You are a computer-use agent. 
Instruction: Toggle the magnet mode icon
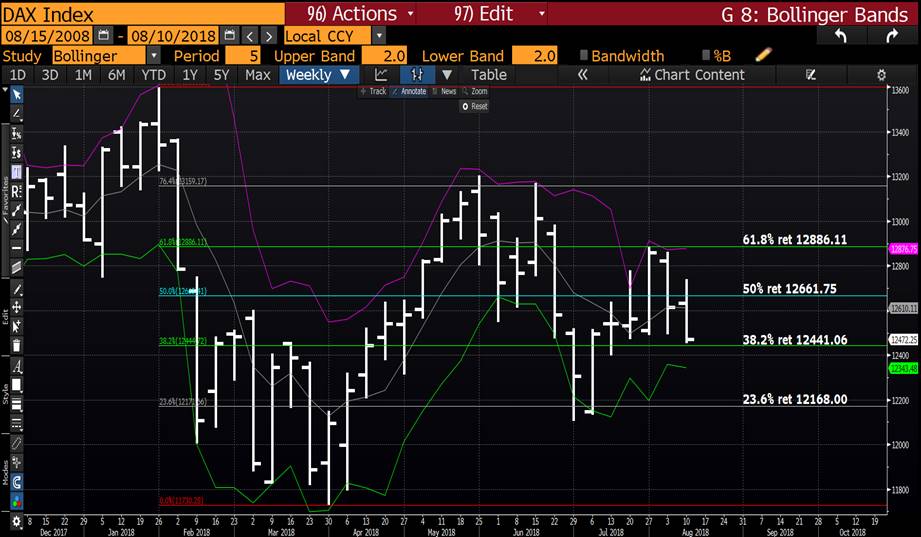pyautogui.click(x=16, y=483)
